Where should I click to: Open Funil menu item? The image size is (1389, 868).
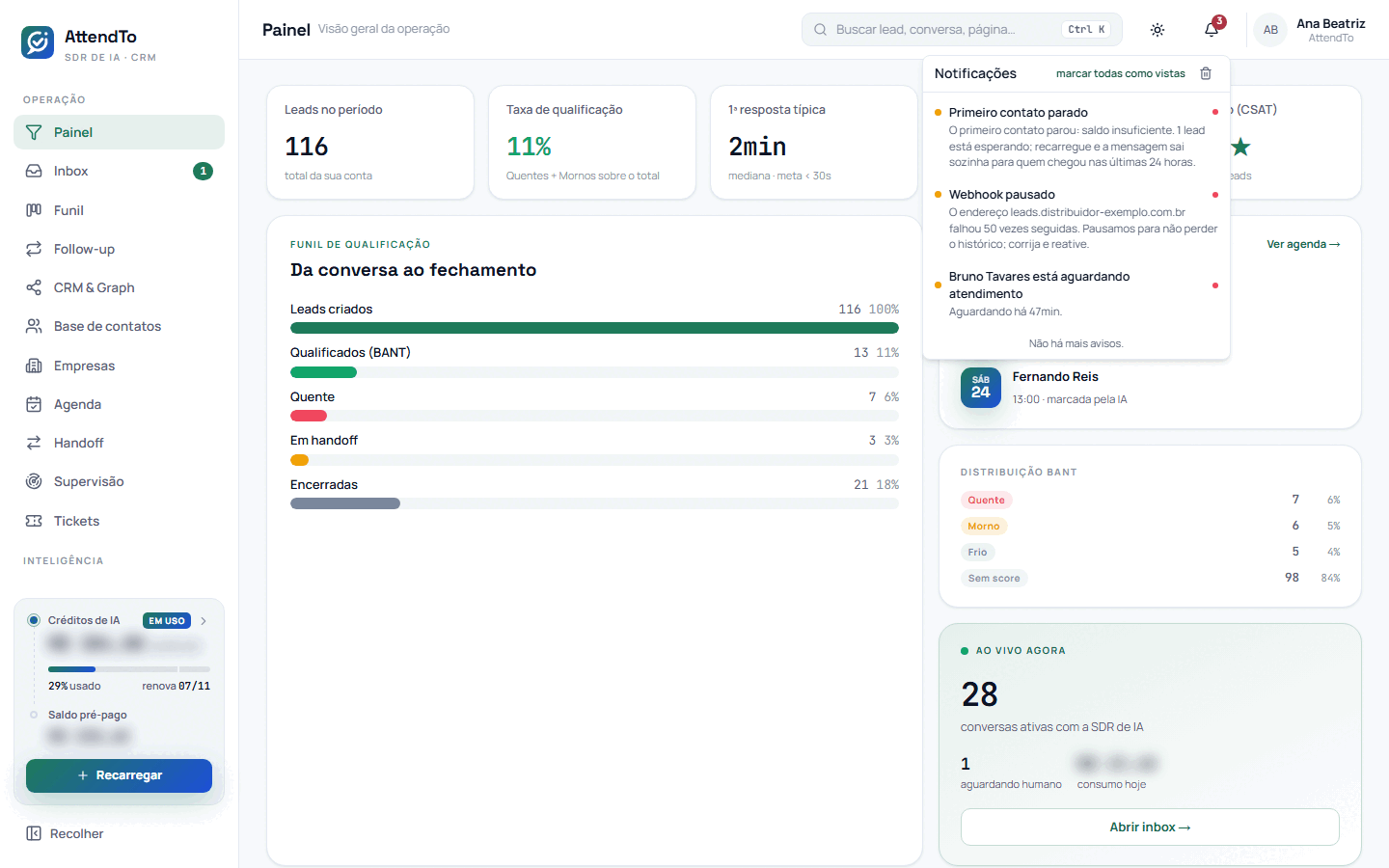[119, 210]
